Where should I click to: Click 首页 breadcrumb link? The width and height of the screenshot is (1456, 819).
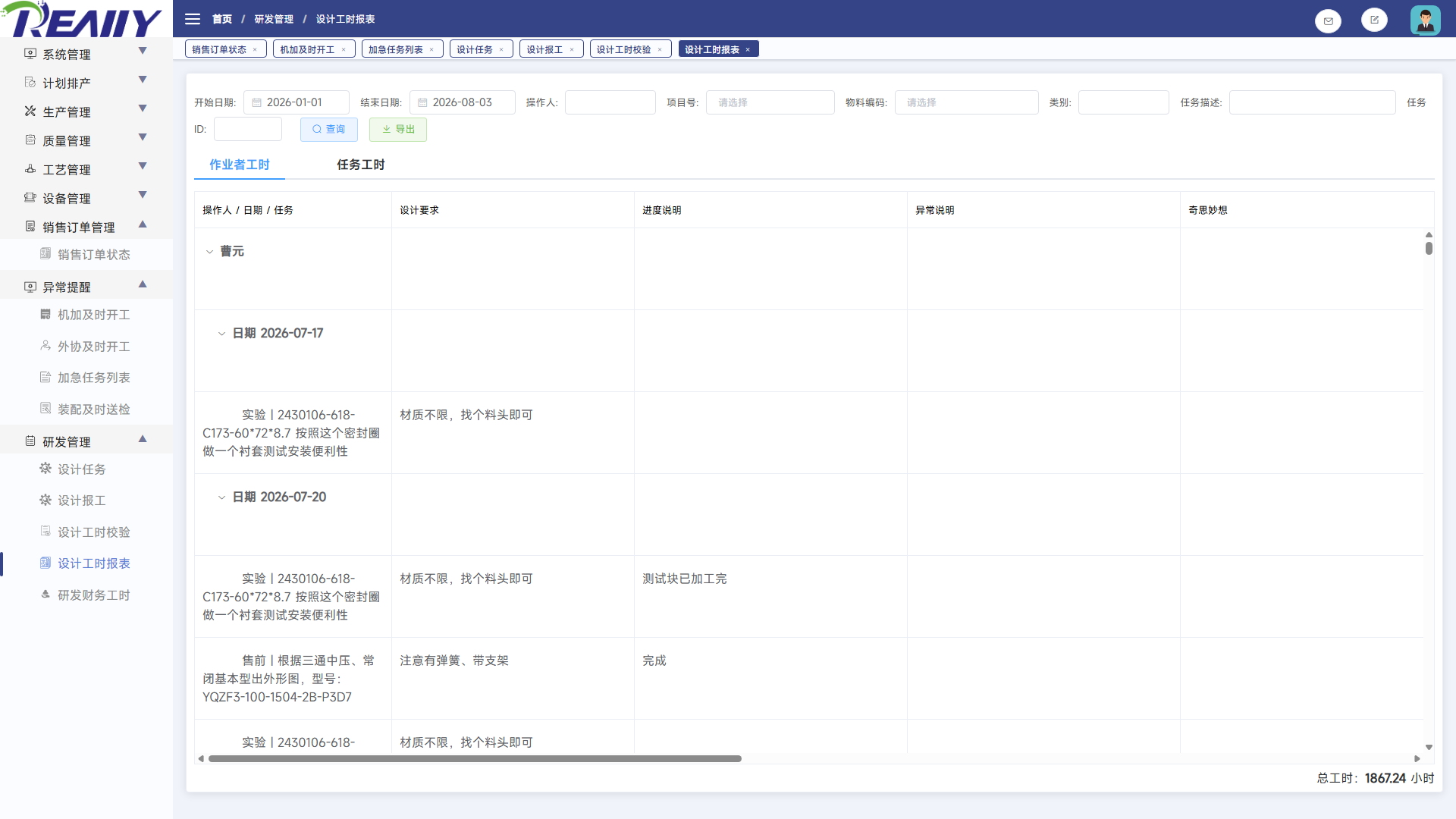click(x=222, y=19)
